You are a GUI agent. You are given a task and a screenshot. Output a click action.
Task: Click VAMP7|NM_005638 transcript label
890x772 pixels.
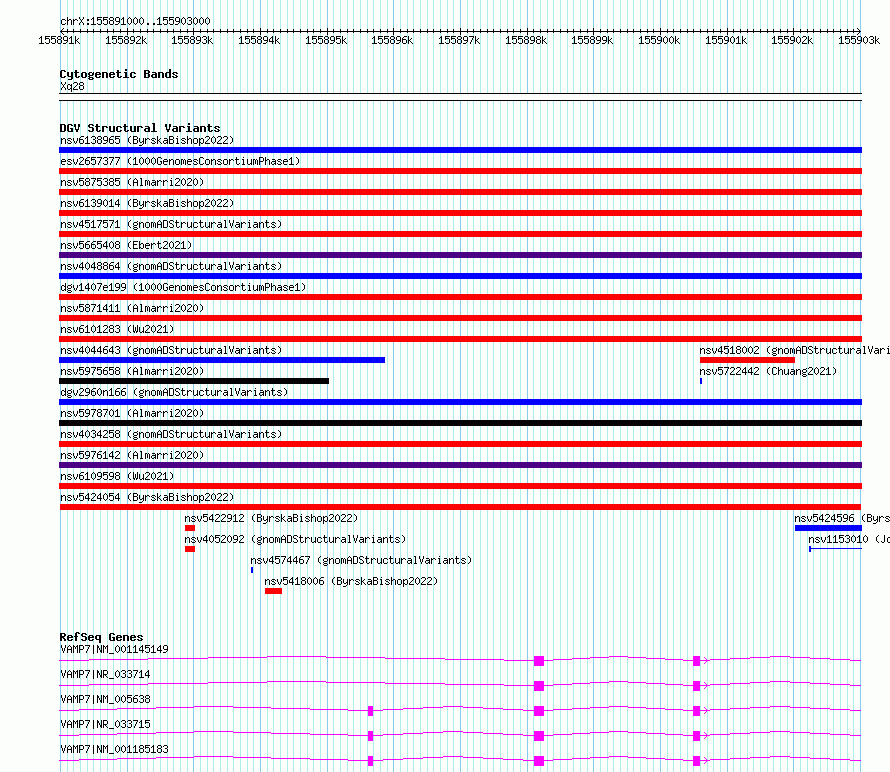(105, 699)
